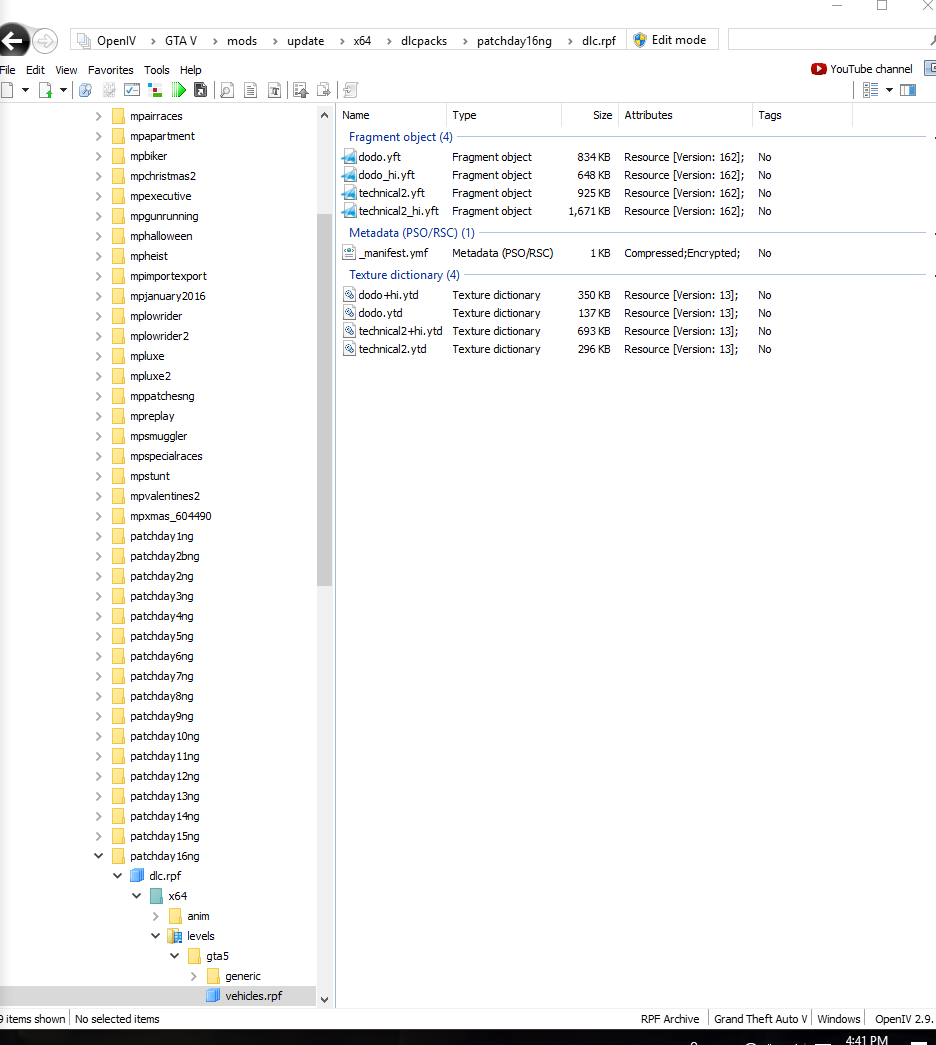Select the _manifest.ymf file
This screenshot has width=936, height=1045.
[393, 253]
